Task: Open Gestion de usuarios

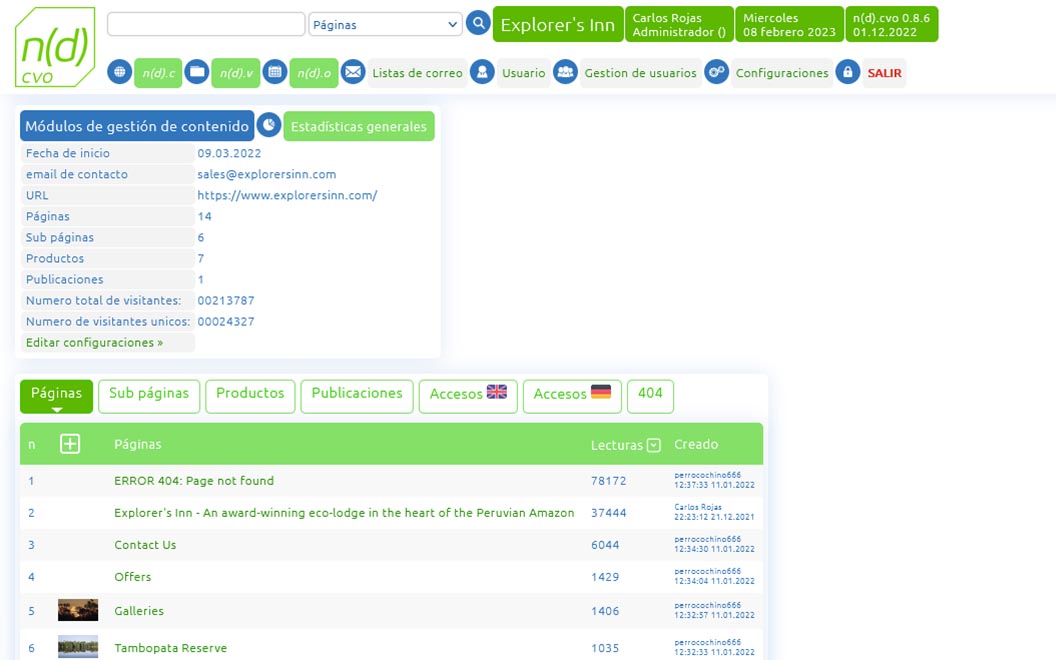Action: (x=640, y=73)
